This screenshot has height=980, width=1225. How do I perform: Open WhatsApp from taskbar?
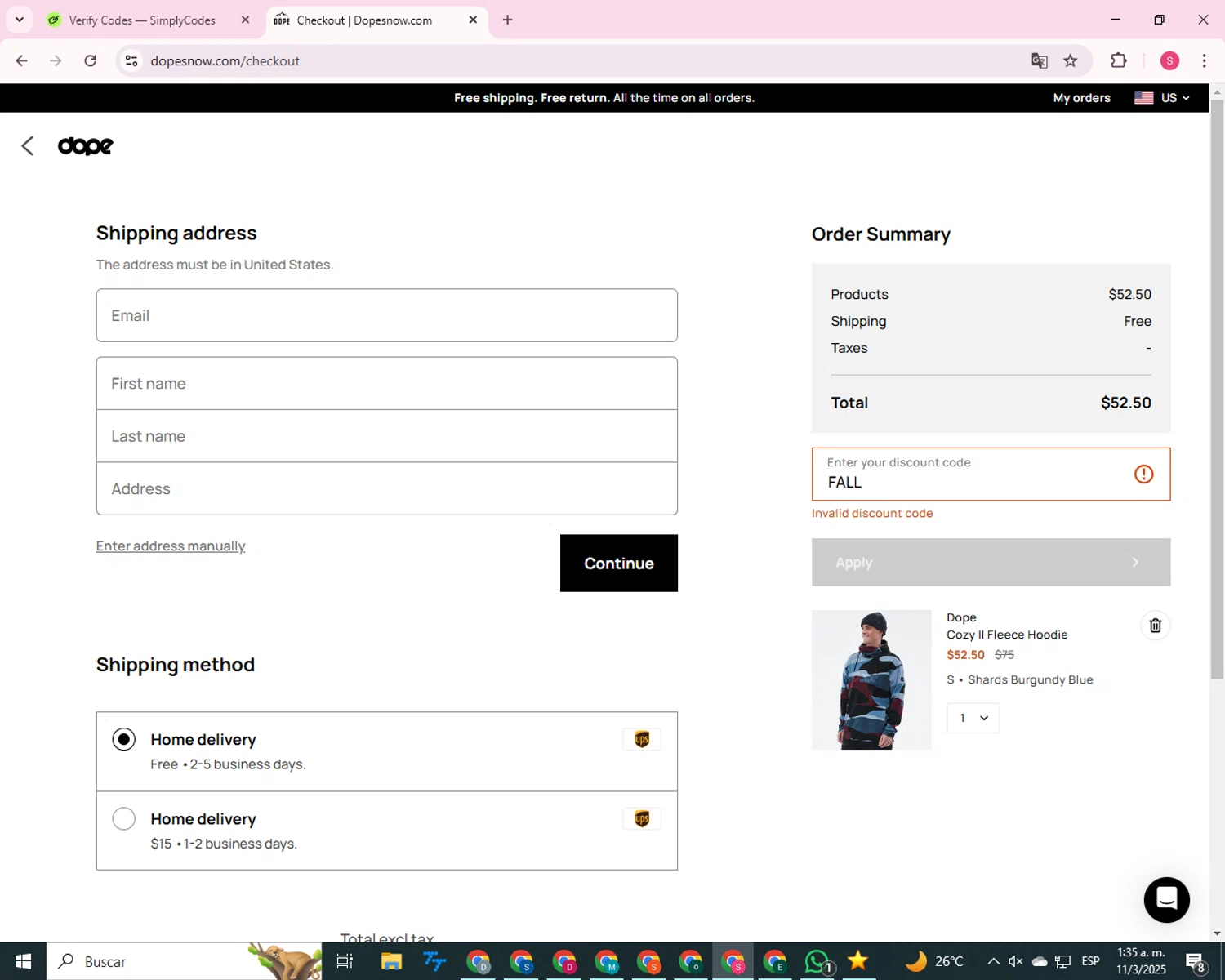coord(817,961)
